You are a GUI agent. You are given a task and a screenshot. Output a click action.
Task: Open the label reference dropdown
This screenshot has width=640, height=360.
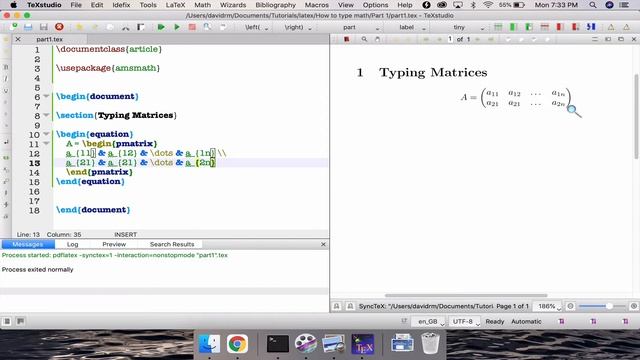(x=412, y=27)
